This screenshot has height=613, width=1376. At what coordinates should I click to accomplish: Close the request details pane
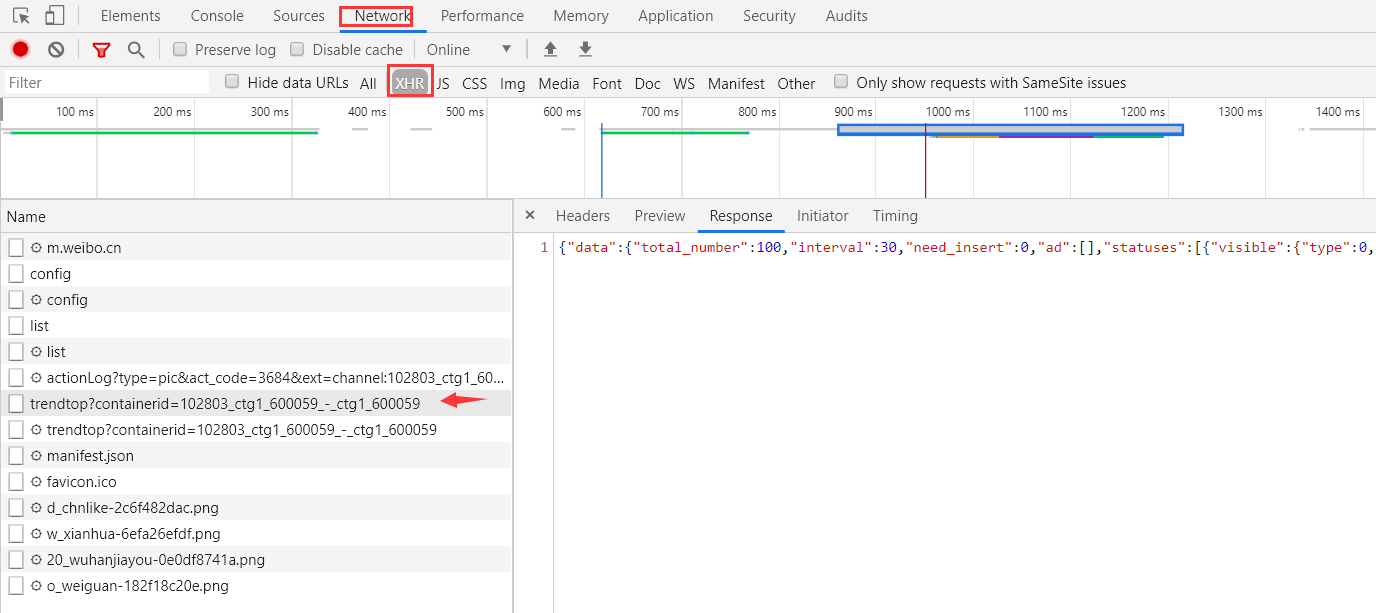pyautogui.click(x=530, y=215)
